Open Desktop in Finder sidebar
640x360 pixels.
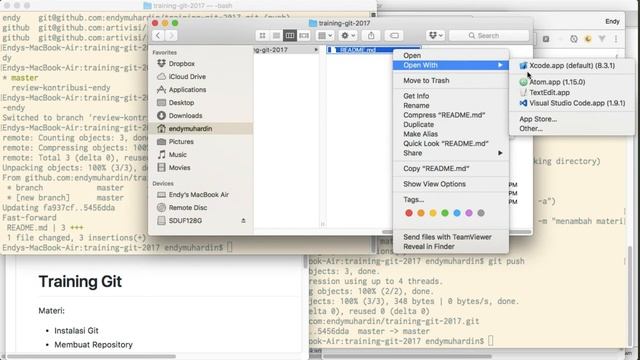tap(181, 103)
